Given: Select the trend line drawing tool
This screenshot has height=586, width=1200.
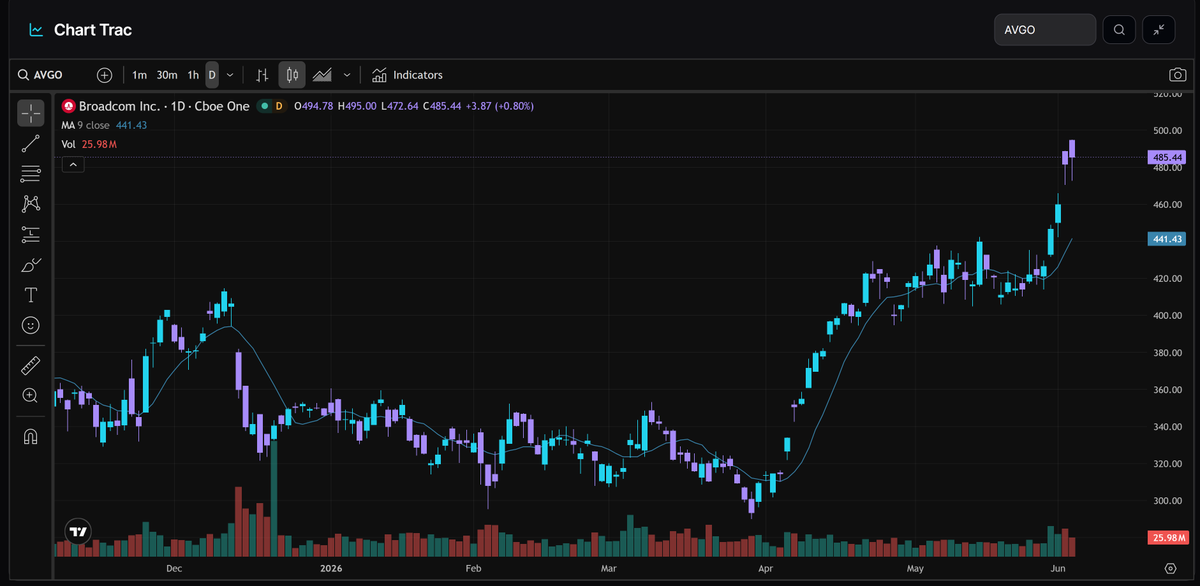Looking at the screenshot, I should click(31, 143).
